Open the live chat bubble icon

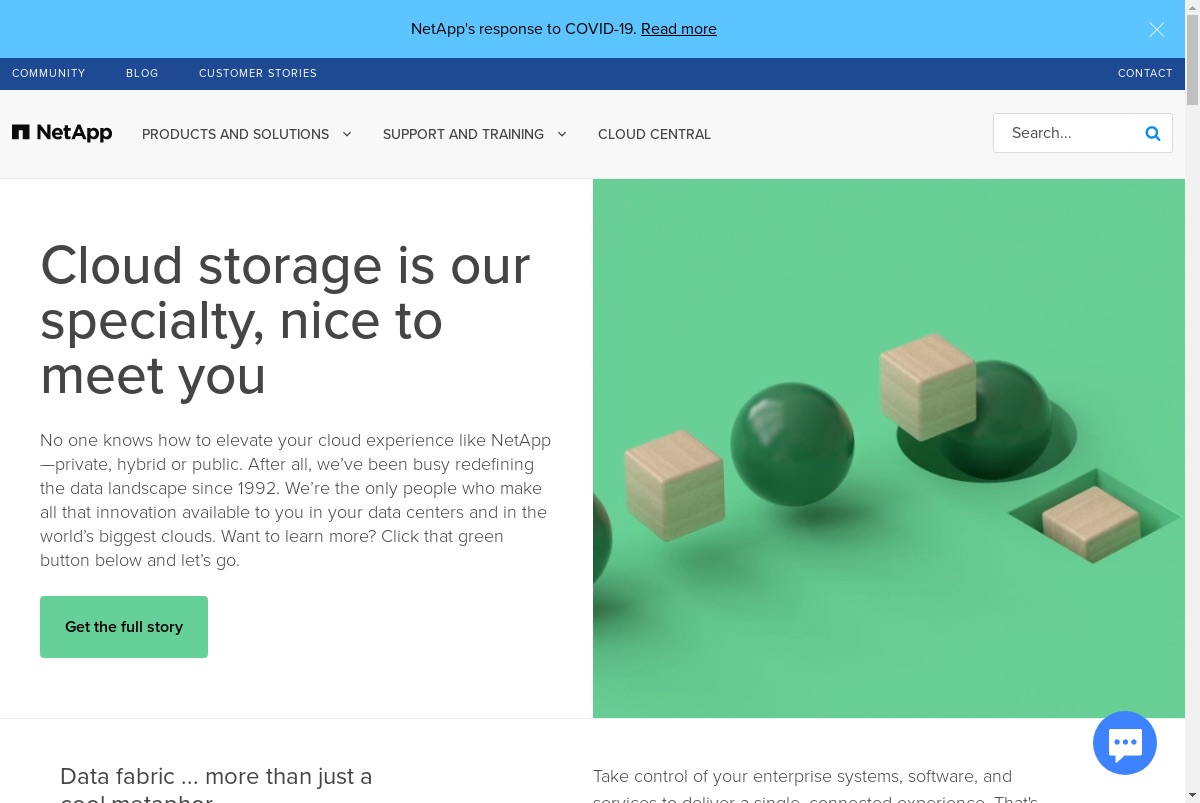pos(1125,743)
